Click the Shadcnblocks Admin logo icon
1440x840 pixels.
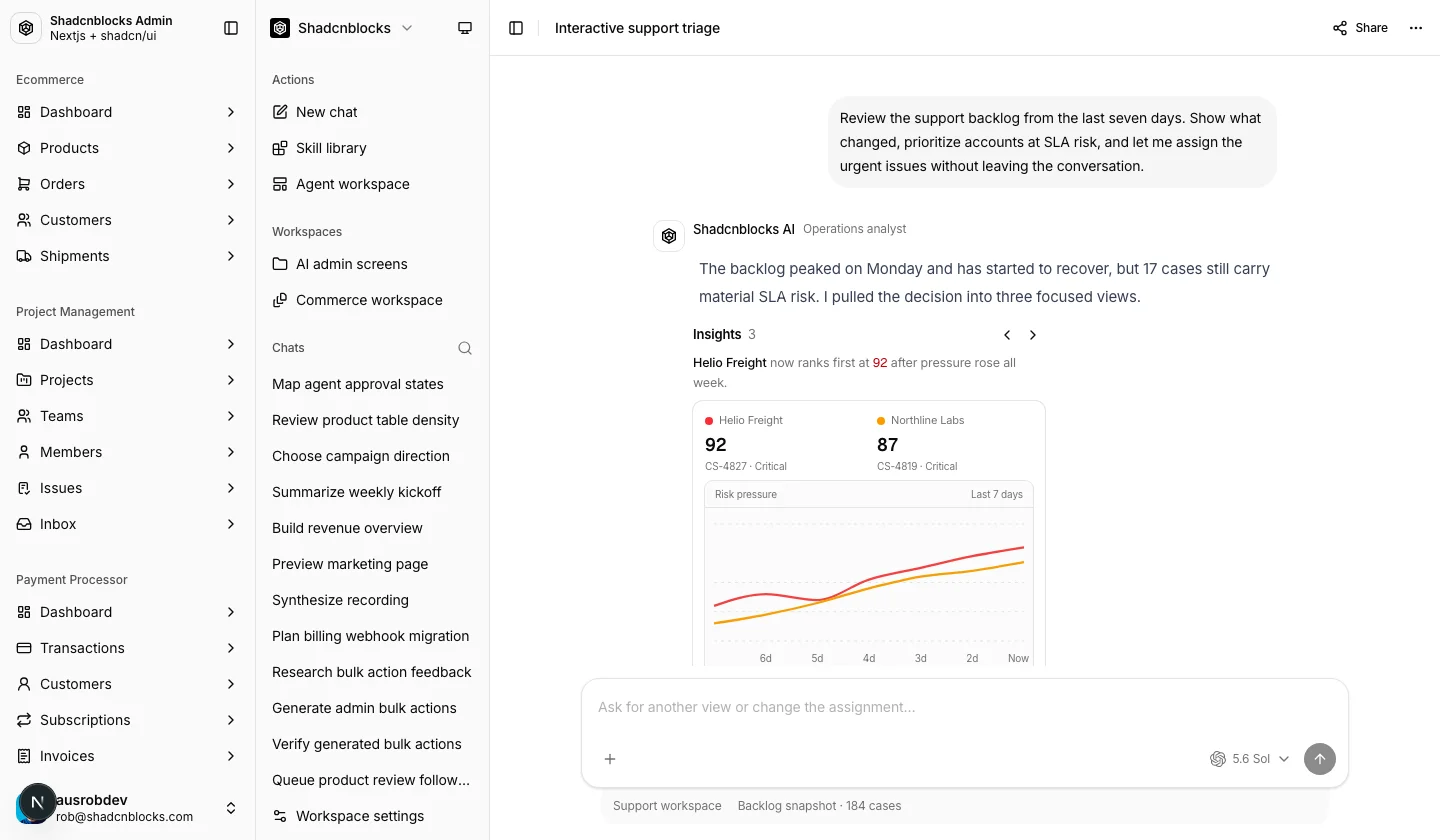coord(26,28)
